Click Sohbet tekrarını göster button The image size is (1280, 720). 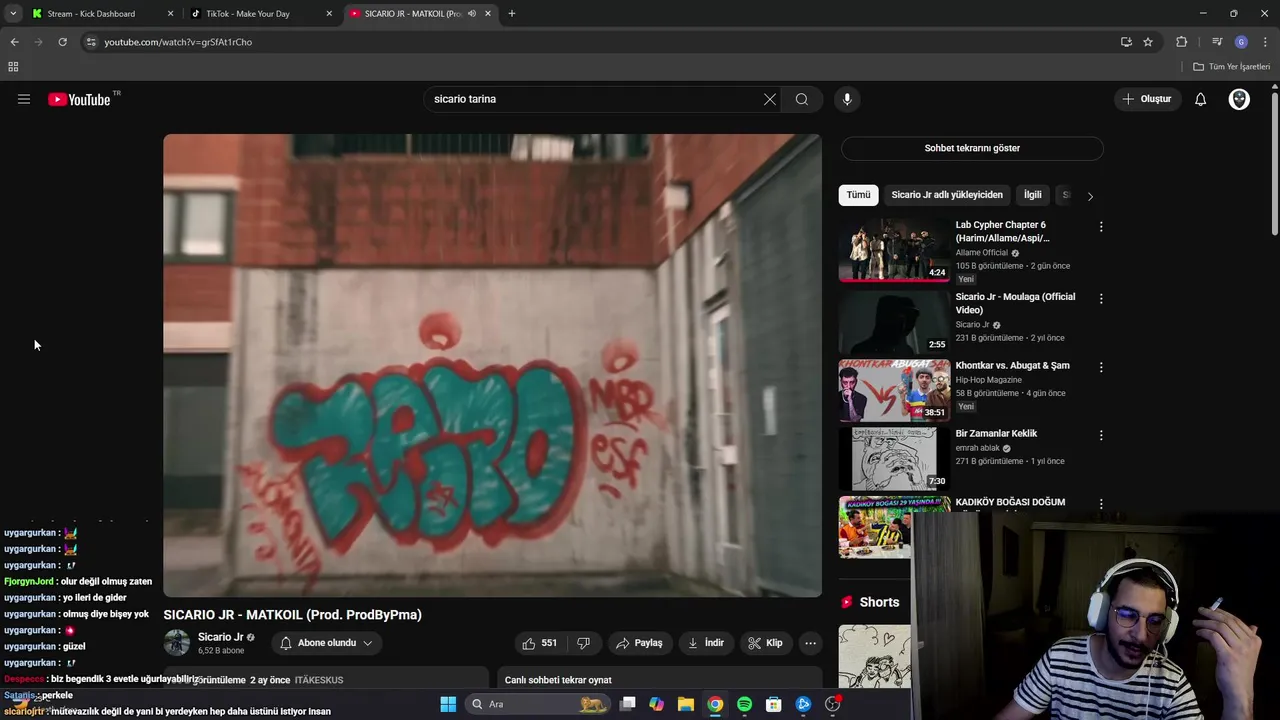click(x=972, y=148)
